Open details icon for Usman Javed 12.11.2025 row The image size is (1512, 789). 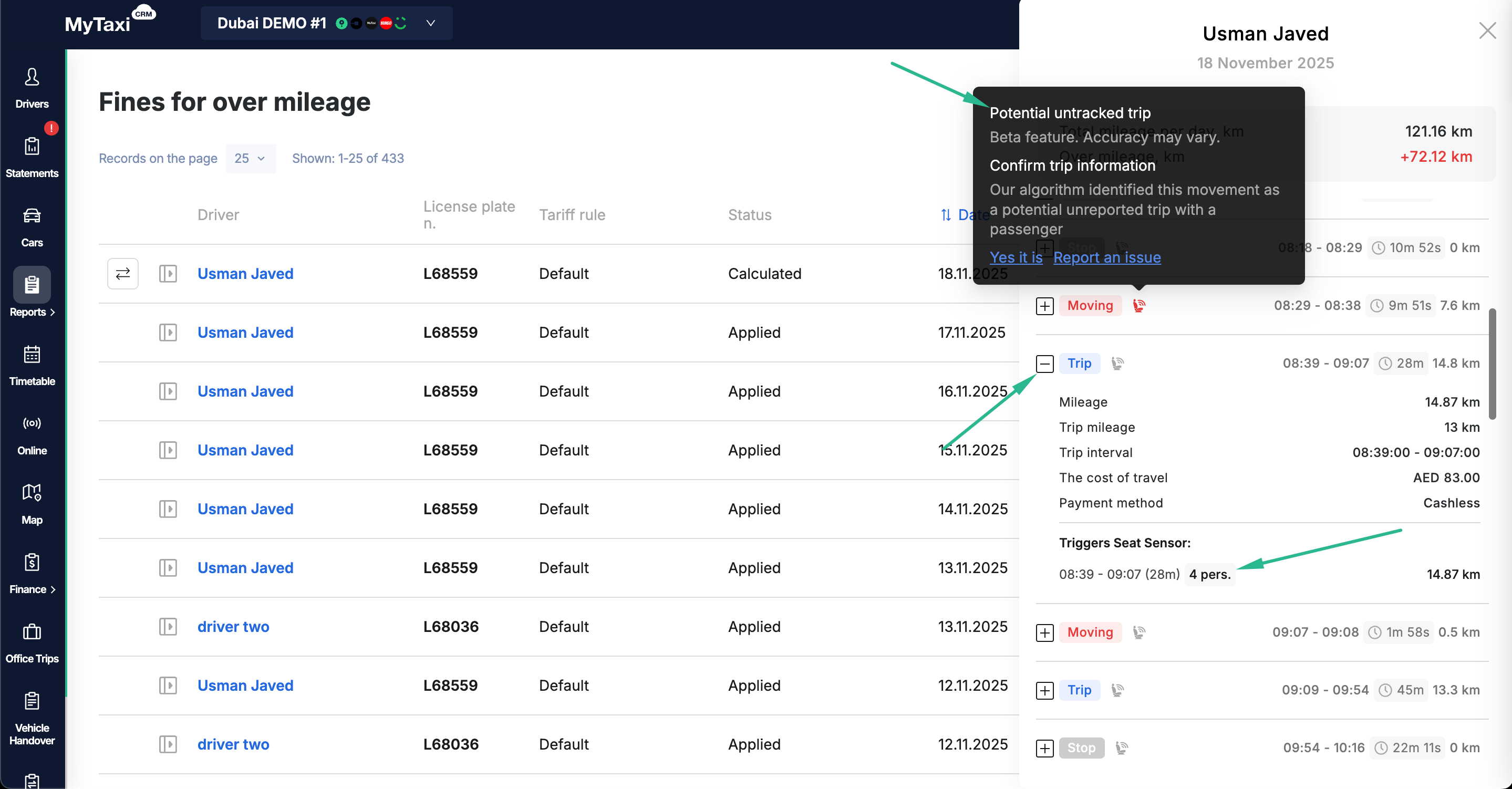click(168, 685)
